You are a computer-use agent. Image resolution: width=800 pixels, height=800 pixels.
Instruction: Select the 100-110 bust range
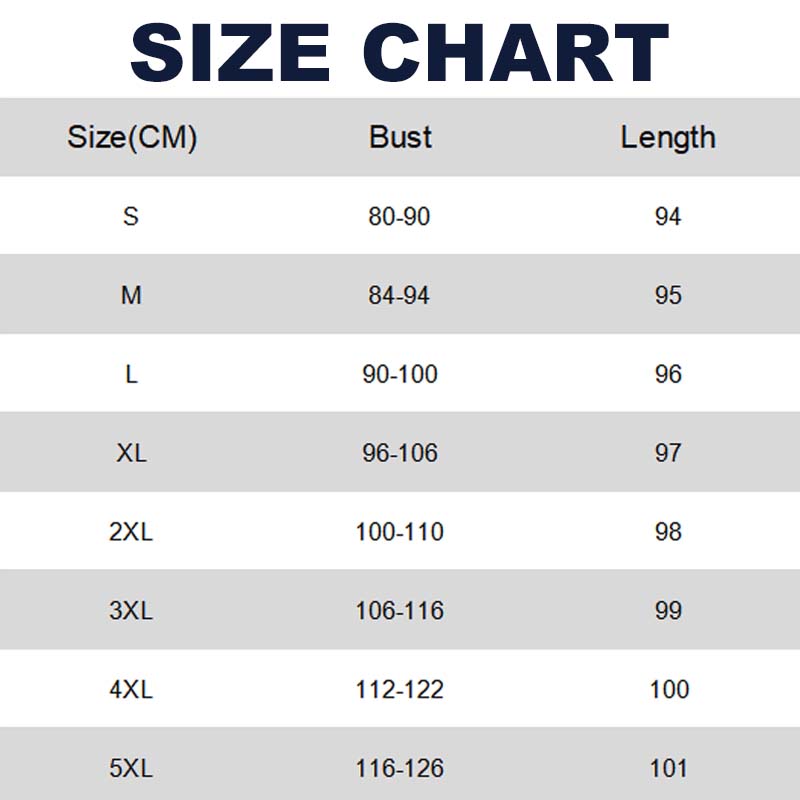(399, 532)
